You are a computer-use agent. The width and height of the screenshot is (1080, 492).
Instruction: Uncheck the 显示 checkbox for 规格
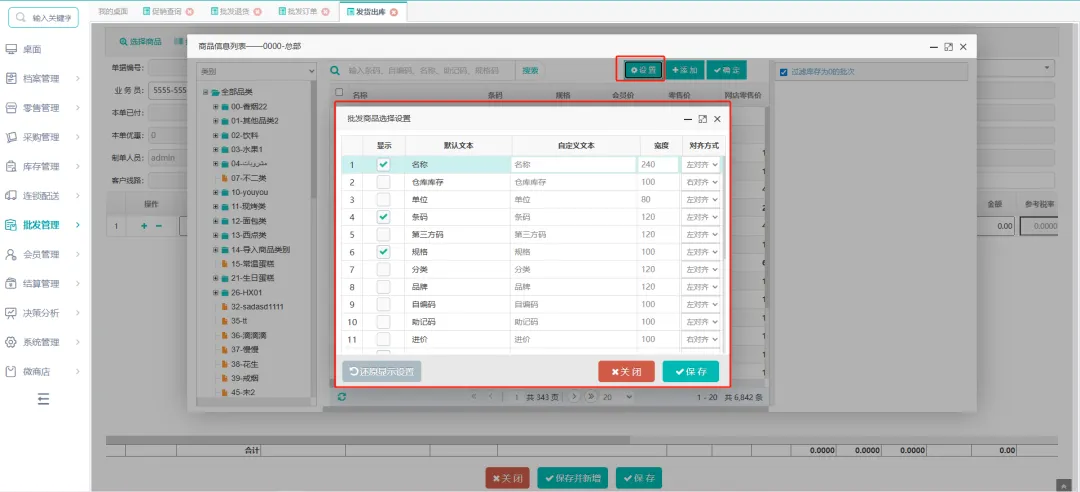tap(384, 252)
